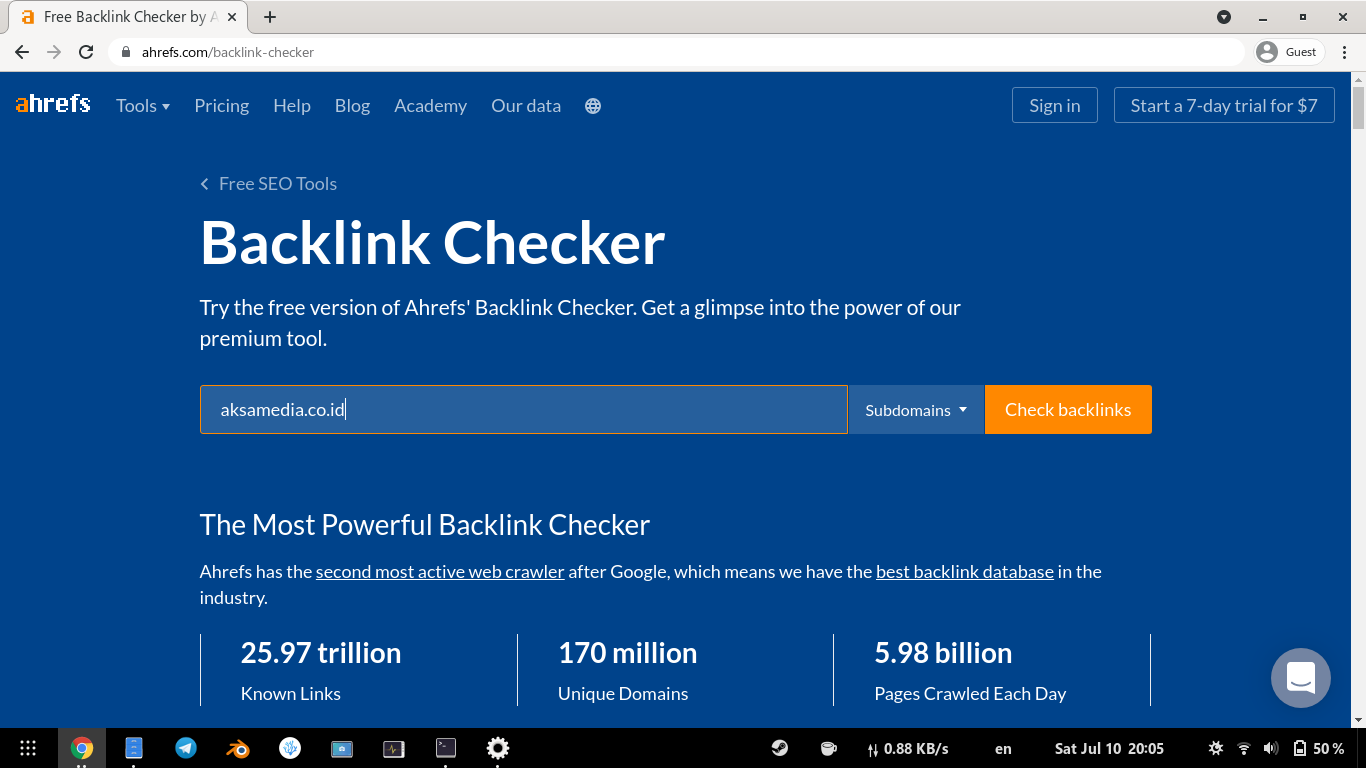Viewport: 1366px width, 768px height.
Task: Open the Tools dropdown in the navbar
Action: pos(142,106)
